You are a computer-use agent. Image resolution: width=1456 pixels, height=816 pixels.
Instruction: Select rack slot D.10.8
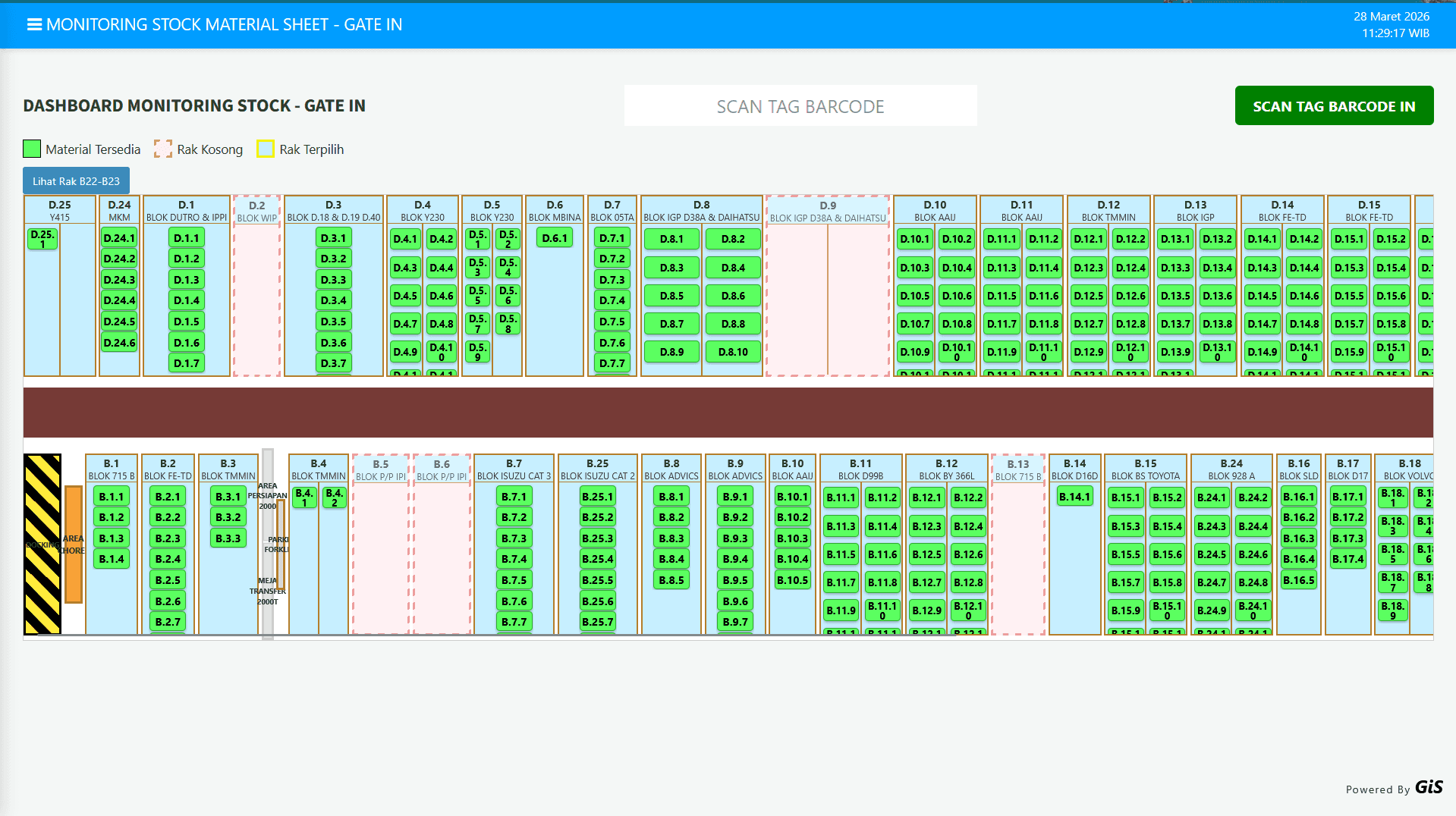957,324
